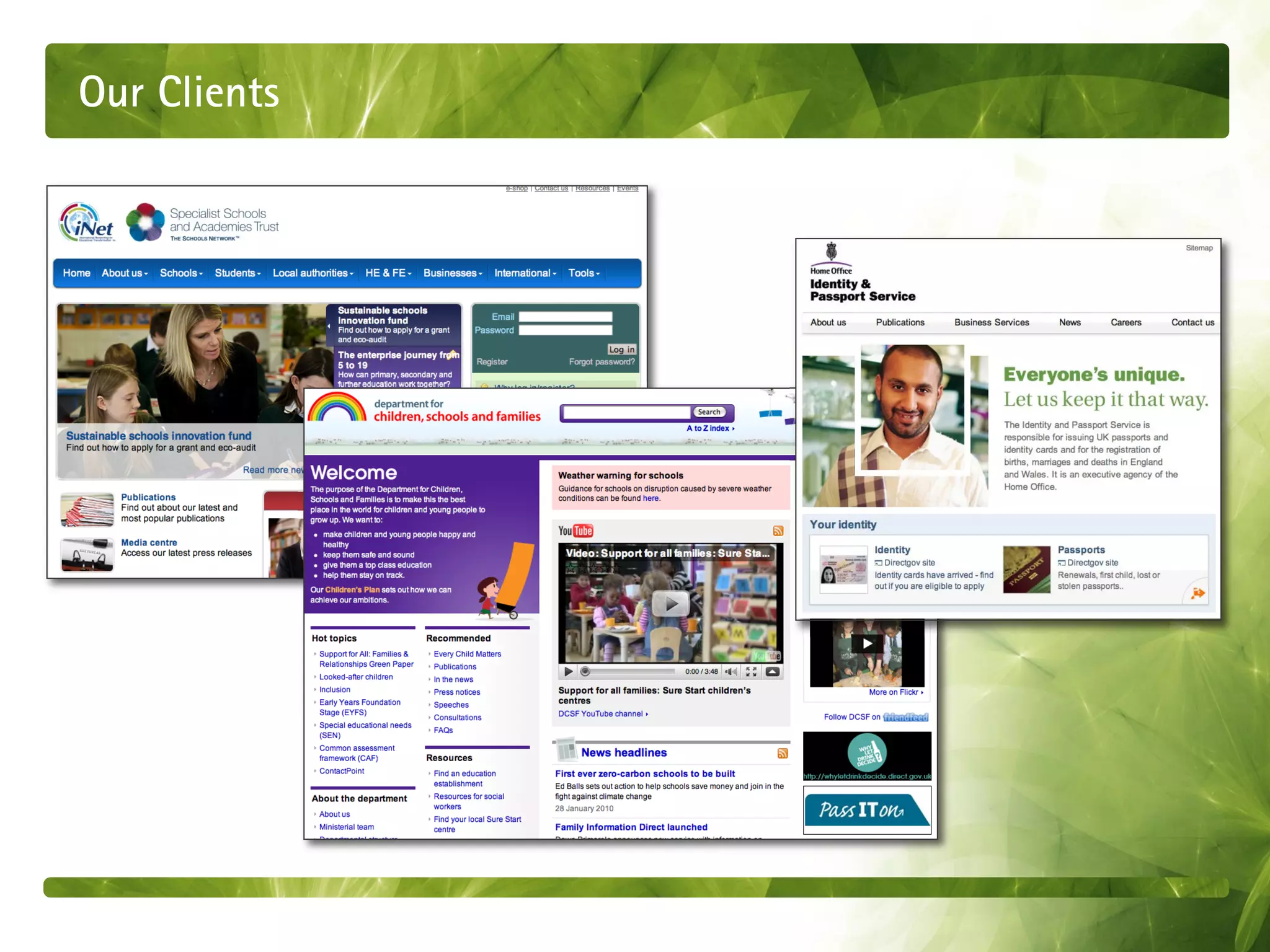Open Looked-after children hot topic

(356, 677)
